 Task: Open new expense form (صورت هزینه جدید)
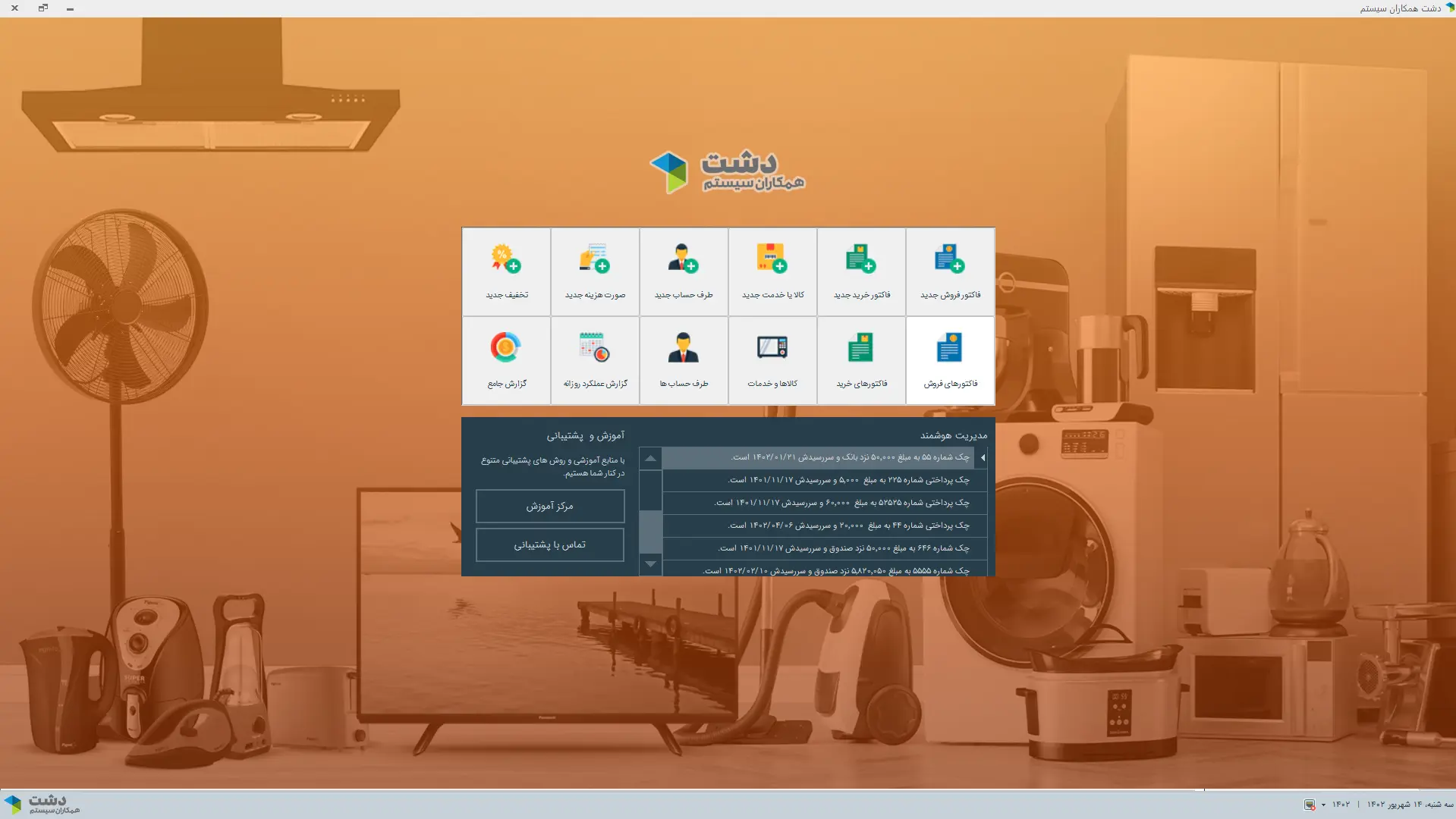tap(595, 271)
